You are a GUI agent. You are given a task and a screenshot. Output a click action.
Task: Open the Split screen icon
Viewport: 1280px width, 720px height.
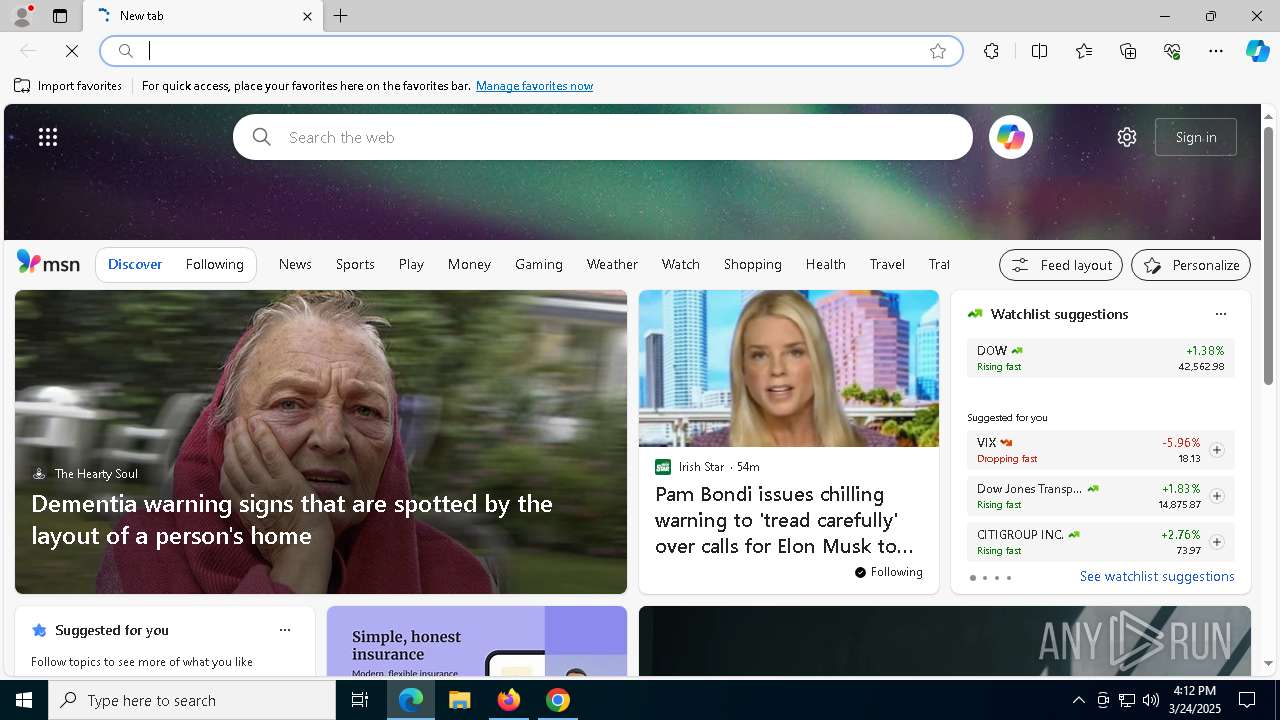tap(1039, 51)
